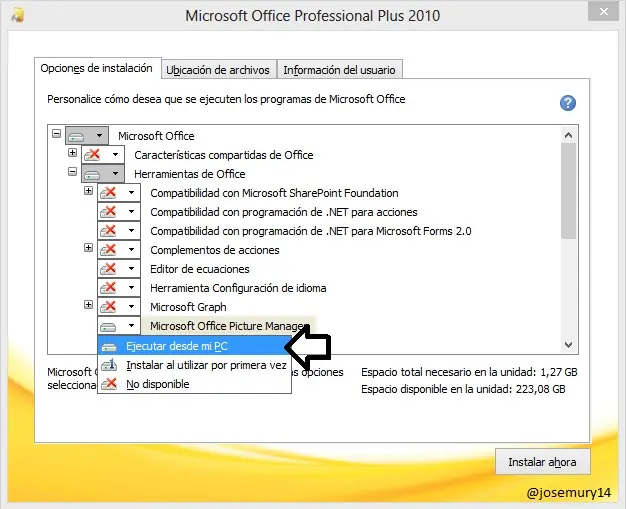Click the Instalar ahora button
Screen dimensions: 627x509
[542, 462]
